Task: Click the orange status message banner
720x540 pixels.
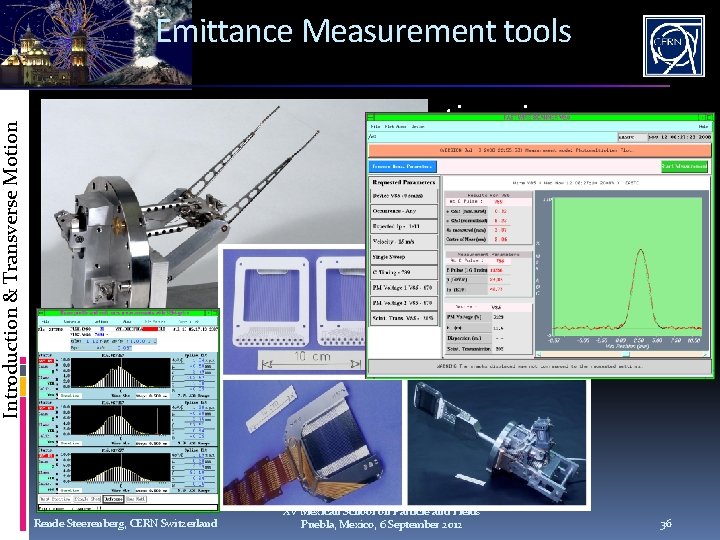Action: [540, 151]
